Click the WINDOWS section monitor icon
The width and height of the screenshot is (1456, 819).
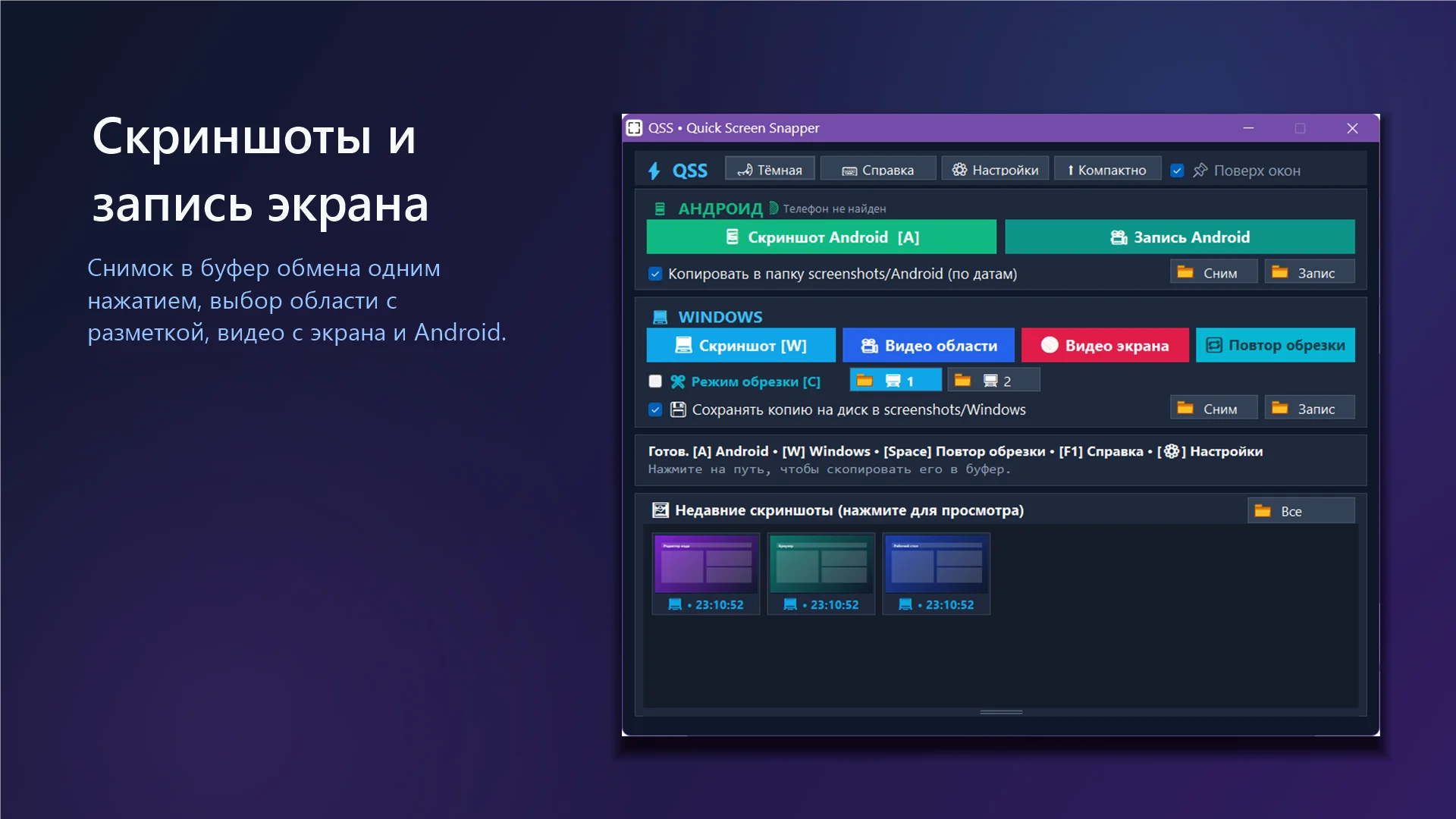click(661, 317)
